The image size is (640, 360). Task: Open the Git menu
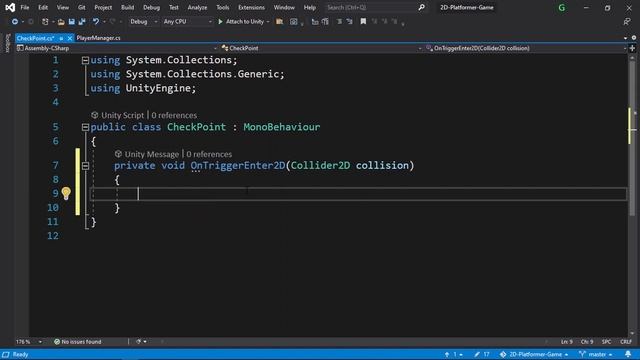[82, 7]
